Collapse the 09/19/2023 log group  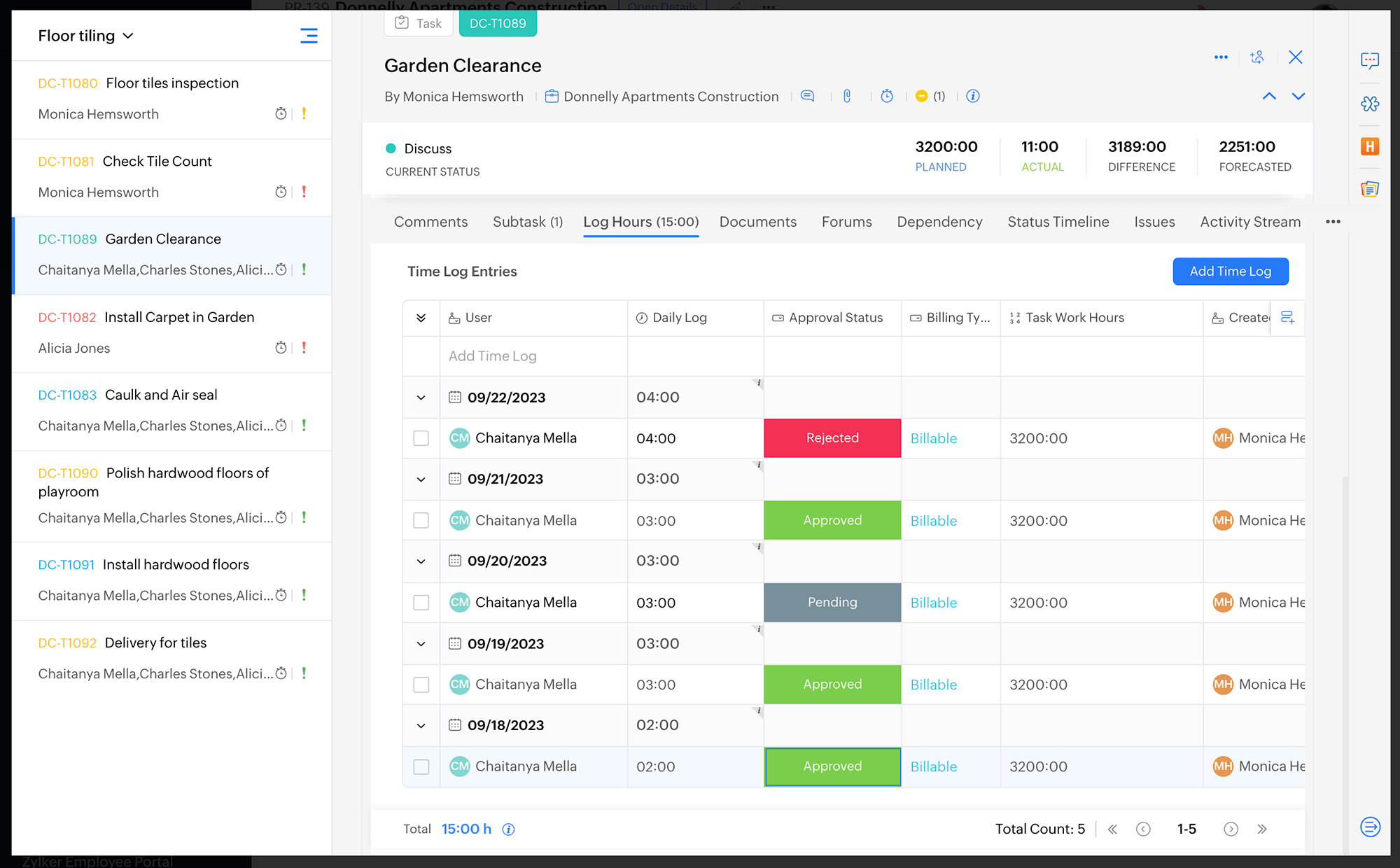click(x=421, y=644)
